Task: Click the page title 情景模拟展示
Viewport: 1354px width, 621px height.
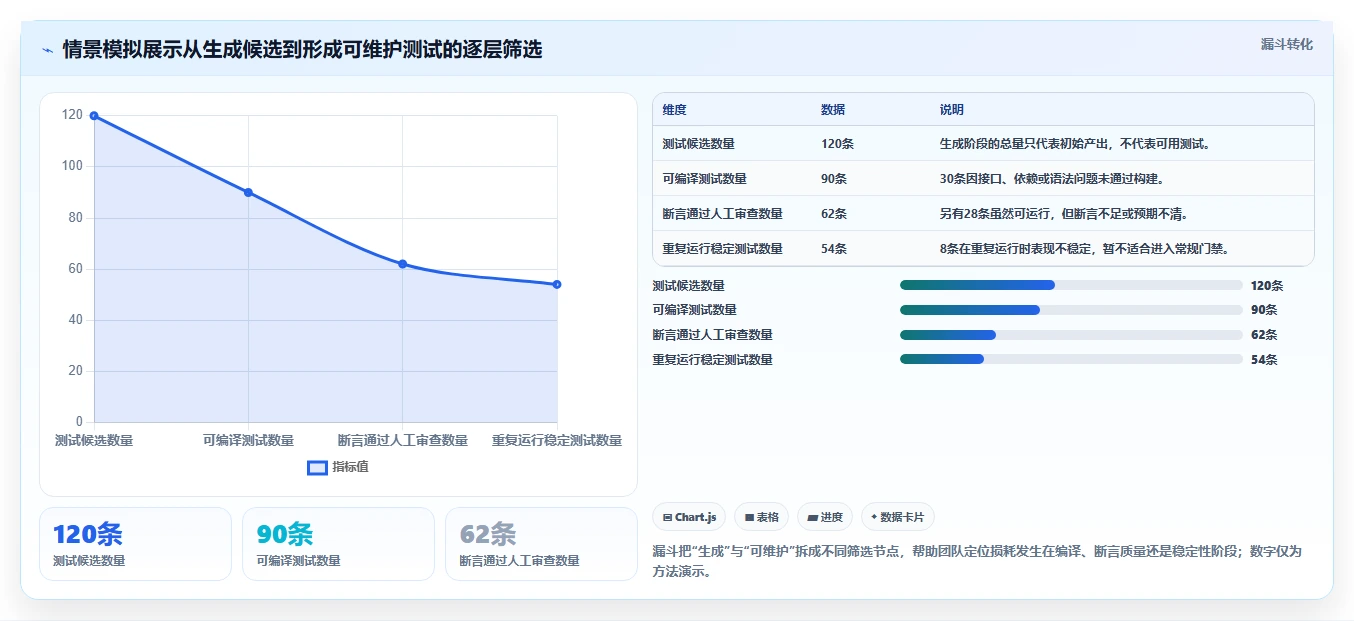Action: coord(302,50)
